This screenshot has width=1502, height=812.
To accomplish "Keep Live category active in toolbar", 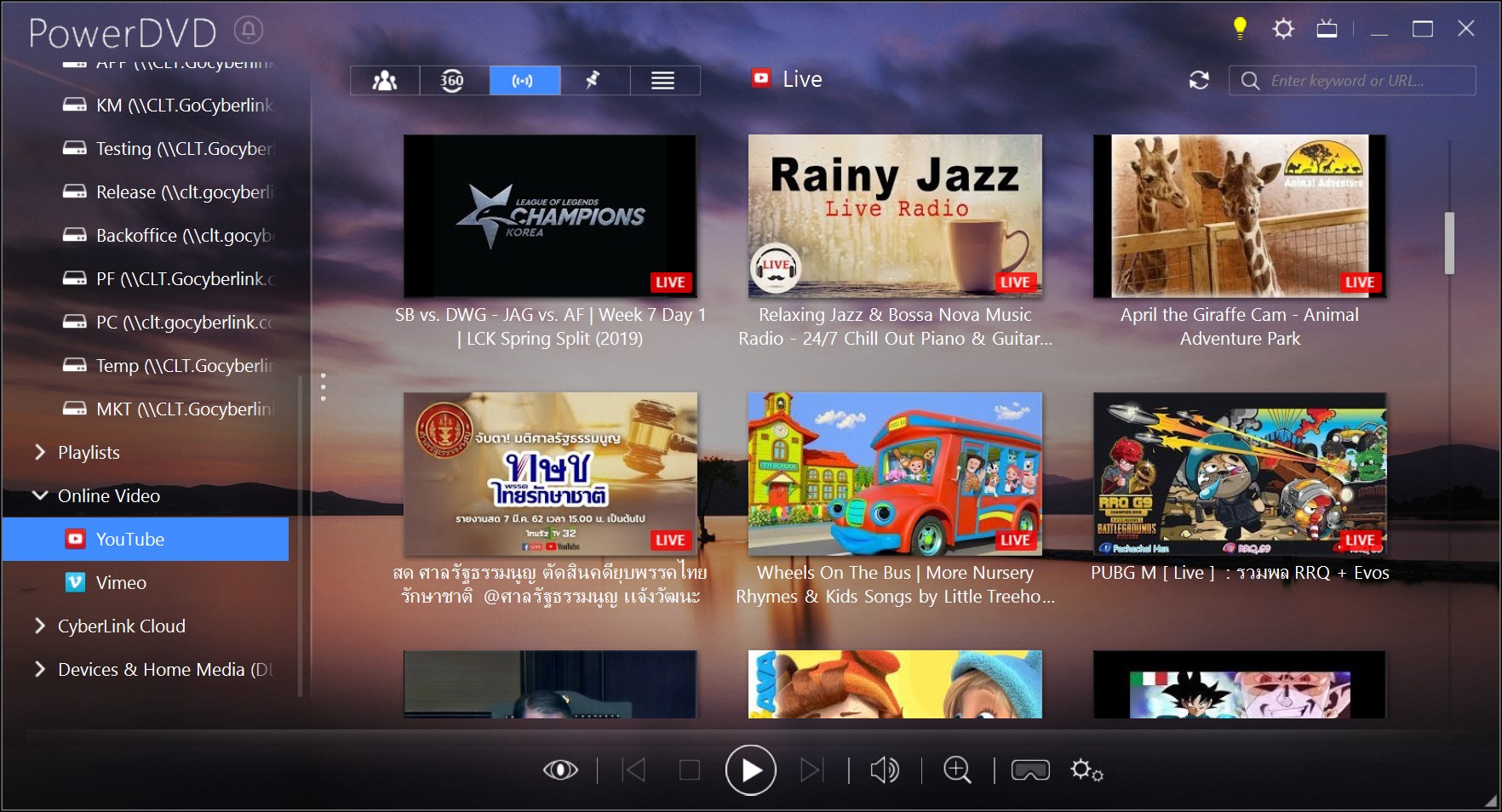I will [x=525, y=80].
